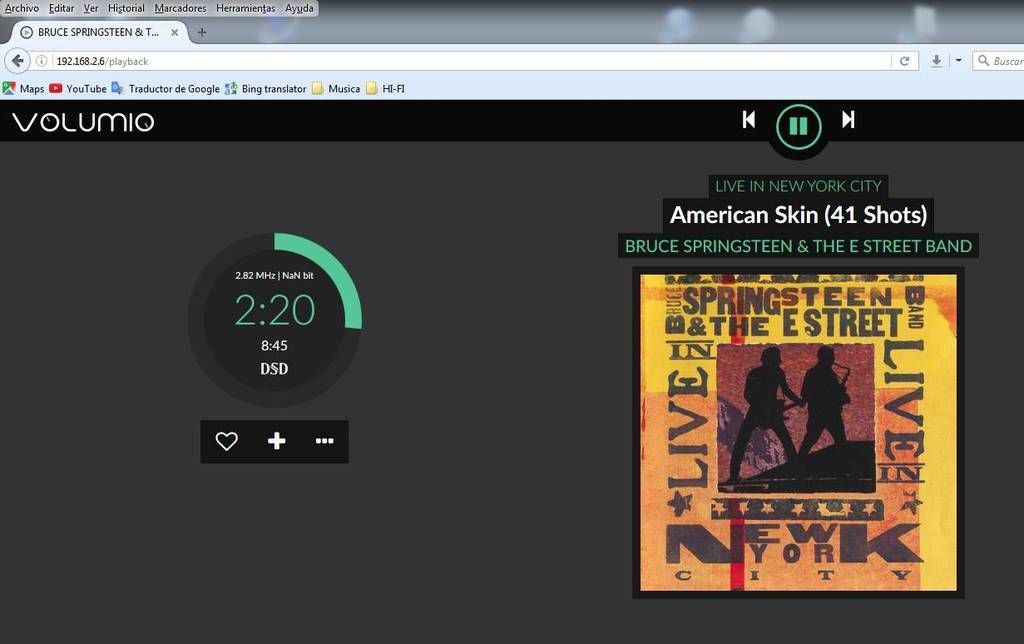The height and width of the screenshot is (644, 1024).
Task: Click the Buscar search field
Action: pyautogui.click(x=999, y=61)
